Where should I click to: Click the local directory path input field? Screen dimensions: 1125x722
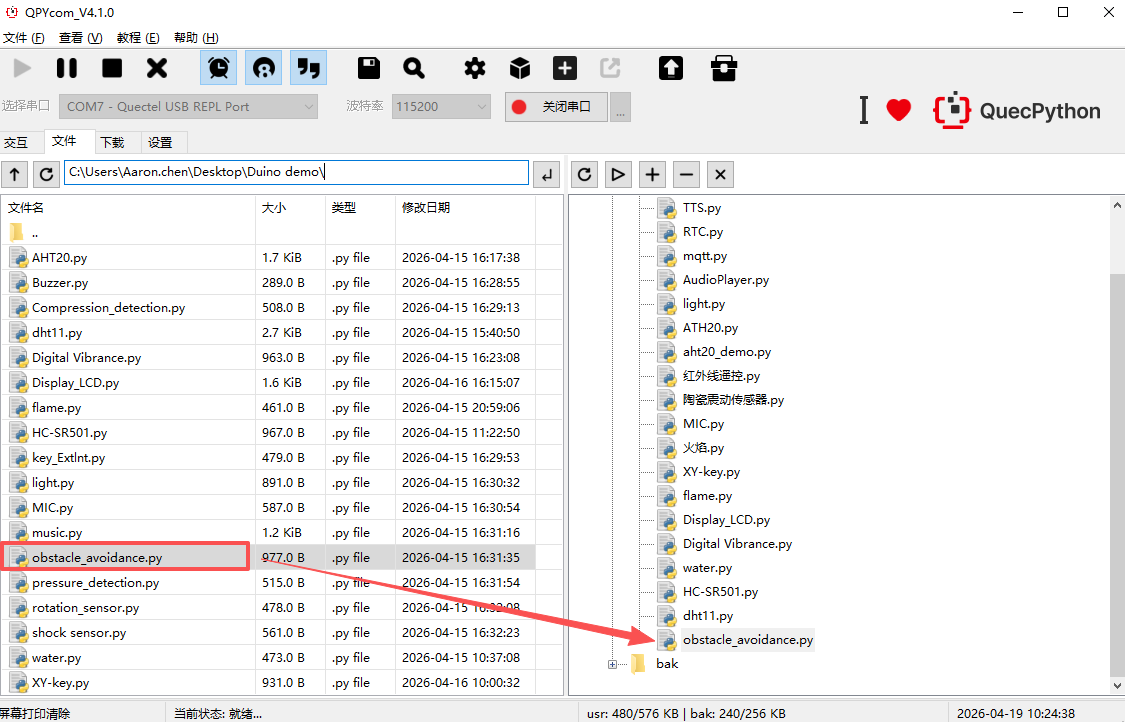296,172
